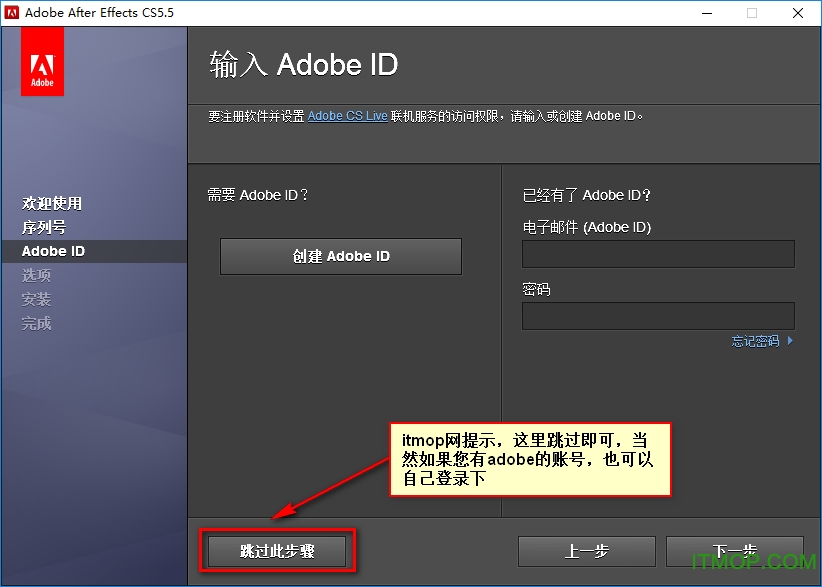This screenshot has width=822, height=587.
Task: Click the 跳过此步骤 button
Action: coord(277,551)
